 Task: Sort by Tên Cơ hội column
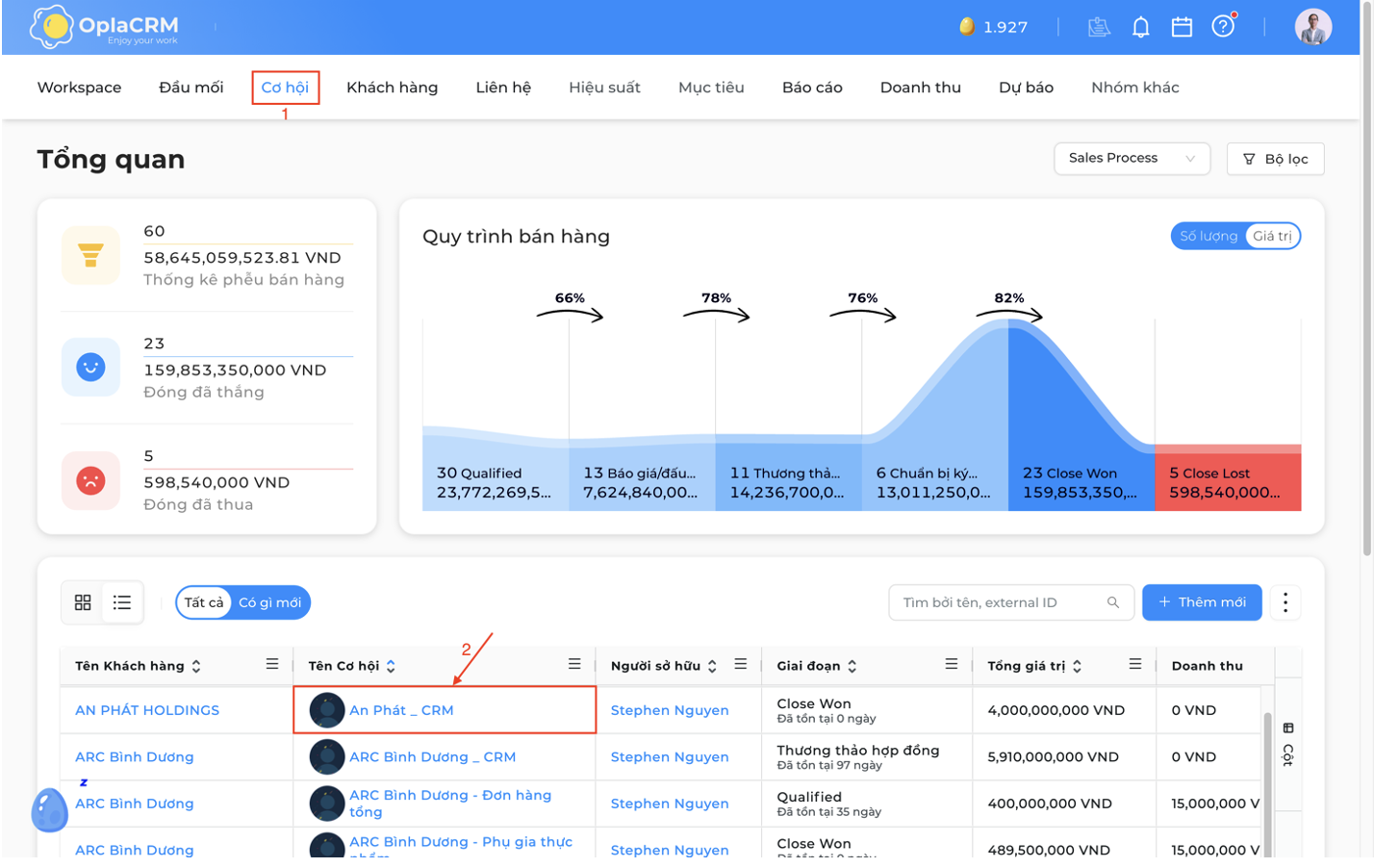(x=391, y=666)
